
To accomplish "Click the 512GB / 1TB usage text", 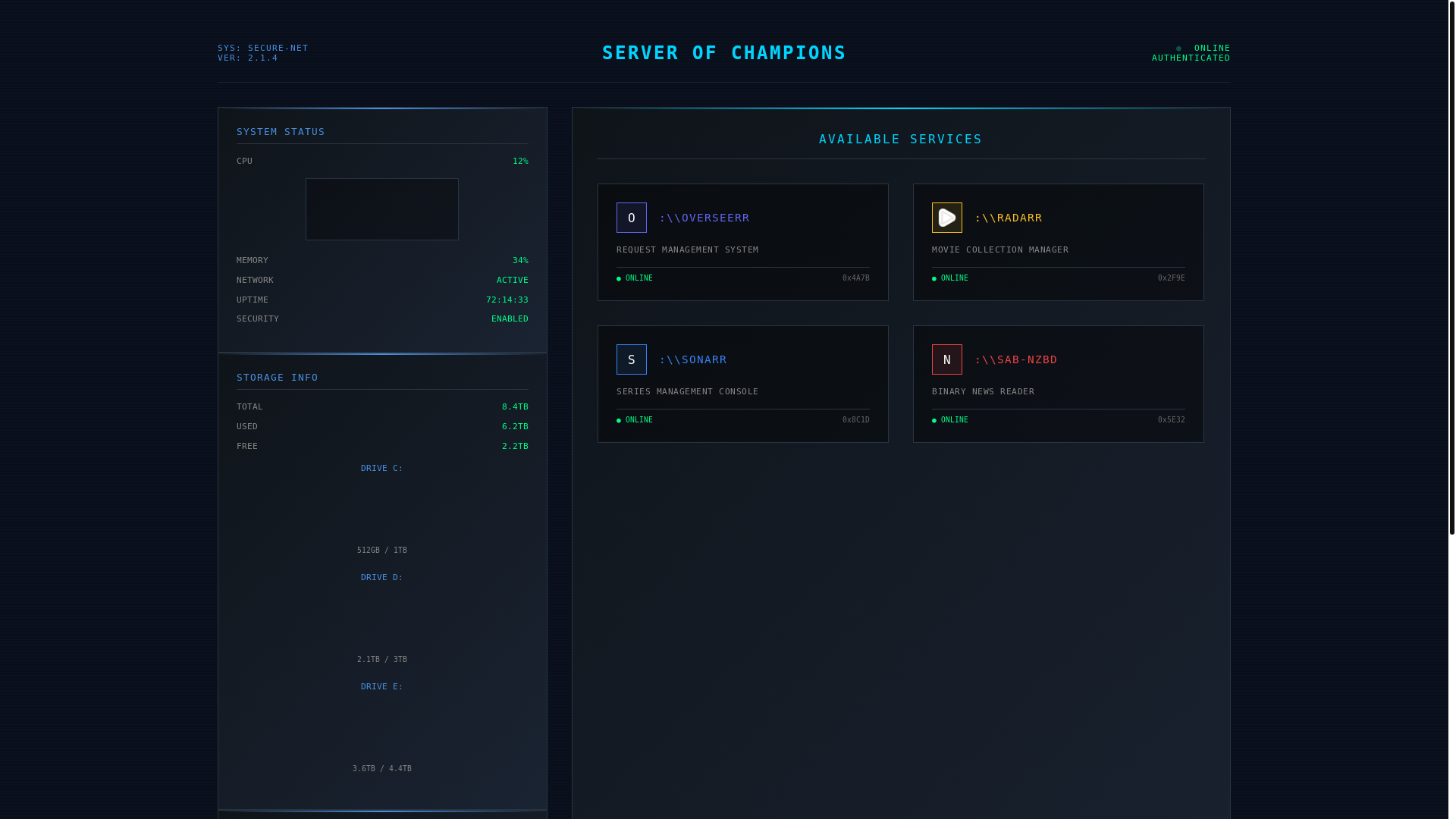I will pyautogui.click(x=382, y=550).
